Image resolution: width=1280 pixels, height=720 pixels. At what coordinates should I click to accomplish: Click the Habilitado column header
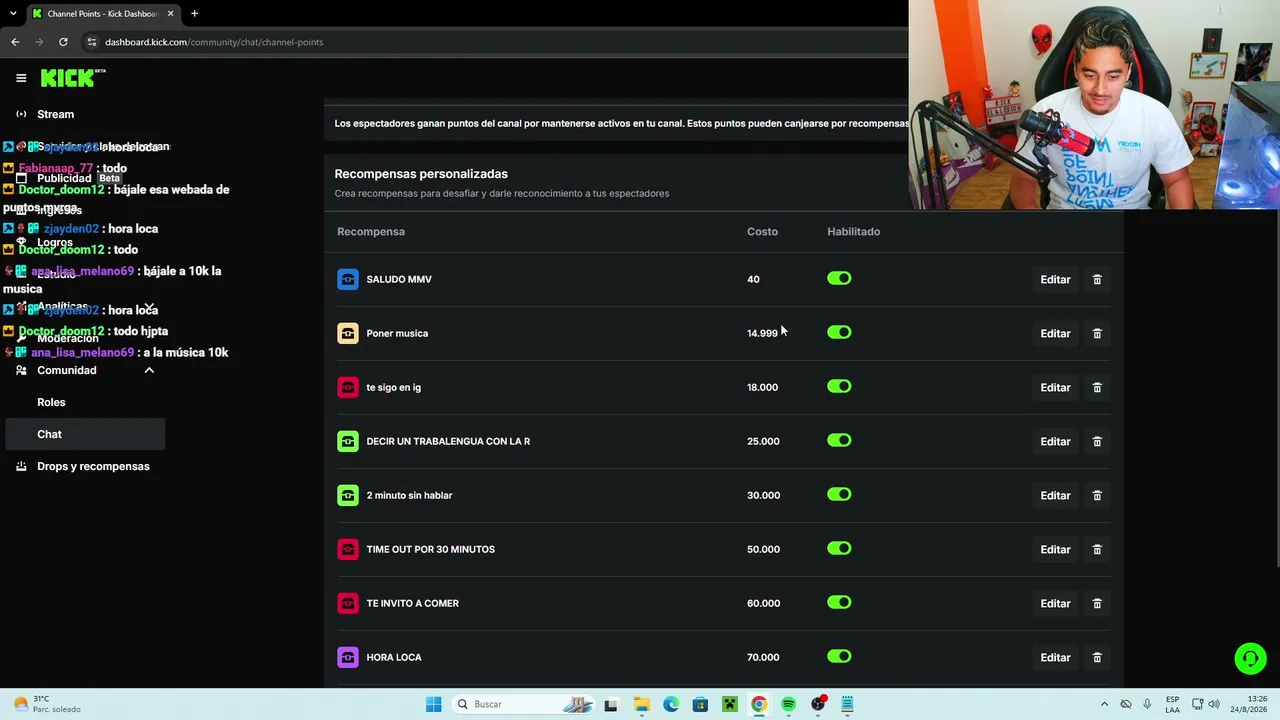(853, 231)
